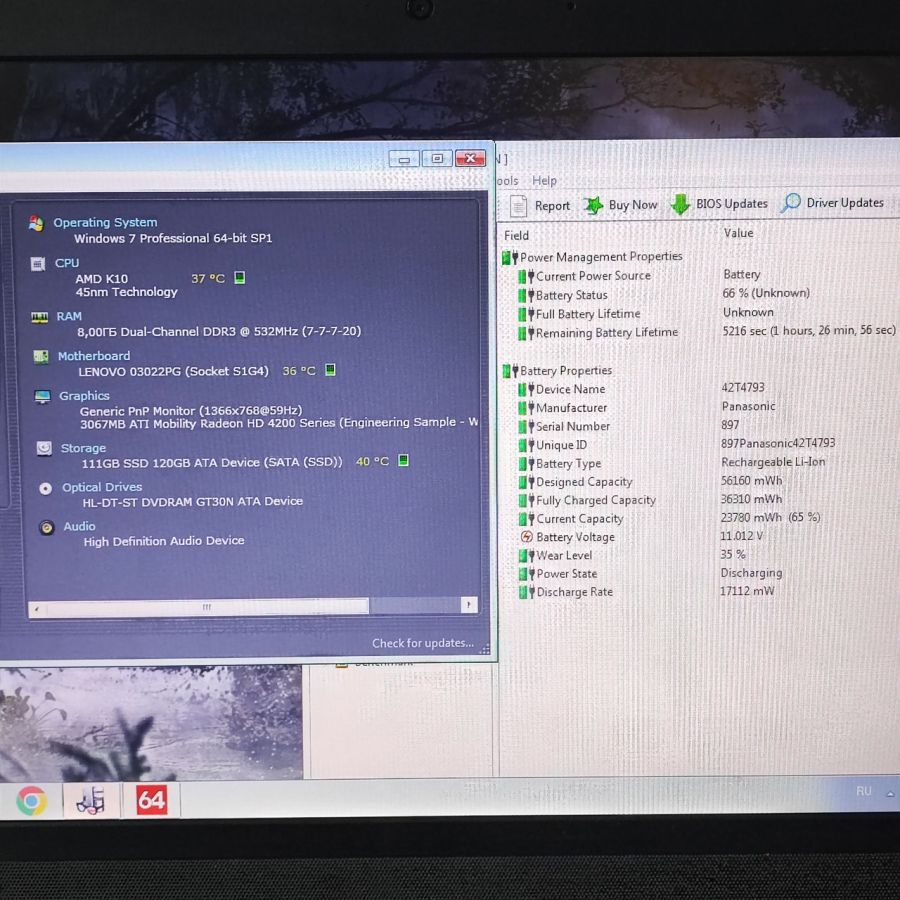Click the CPU temperature green indicator
900x900 pixels.
coord(240,278)
